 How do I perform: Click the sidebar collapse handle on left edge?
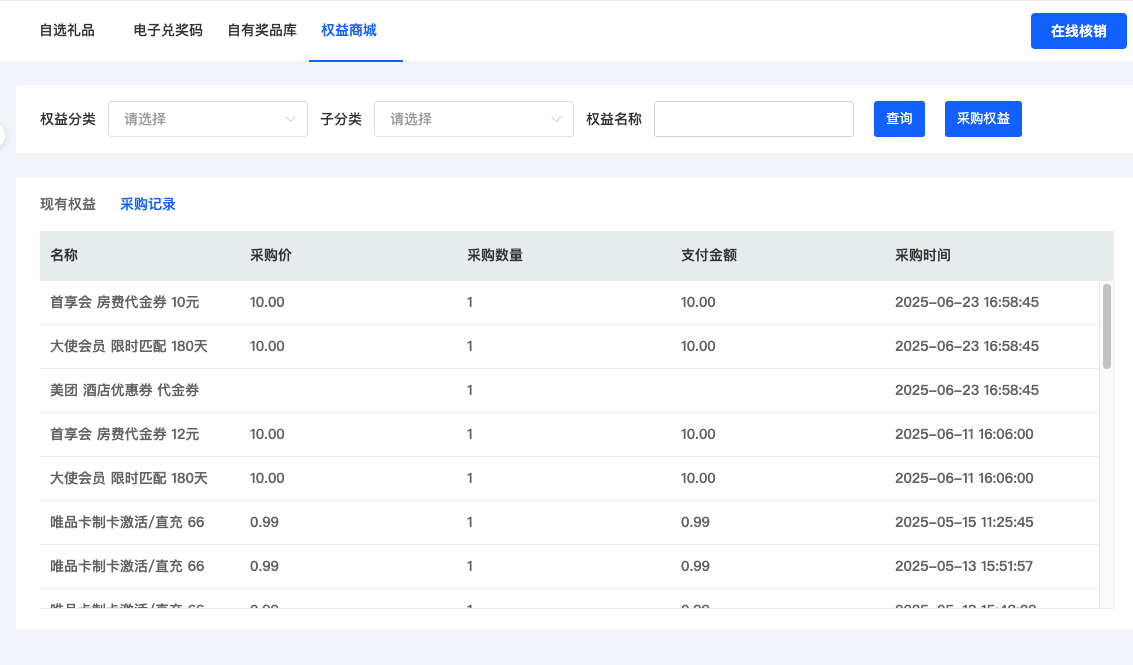[2, 135]
